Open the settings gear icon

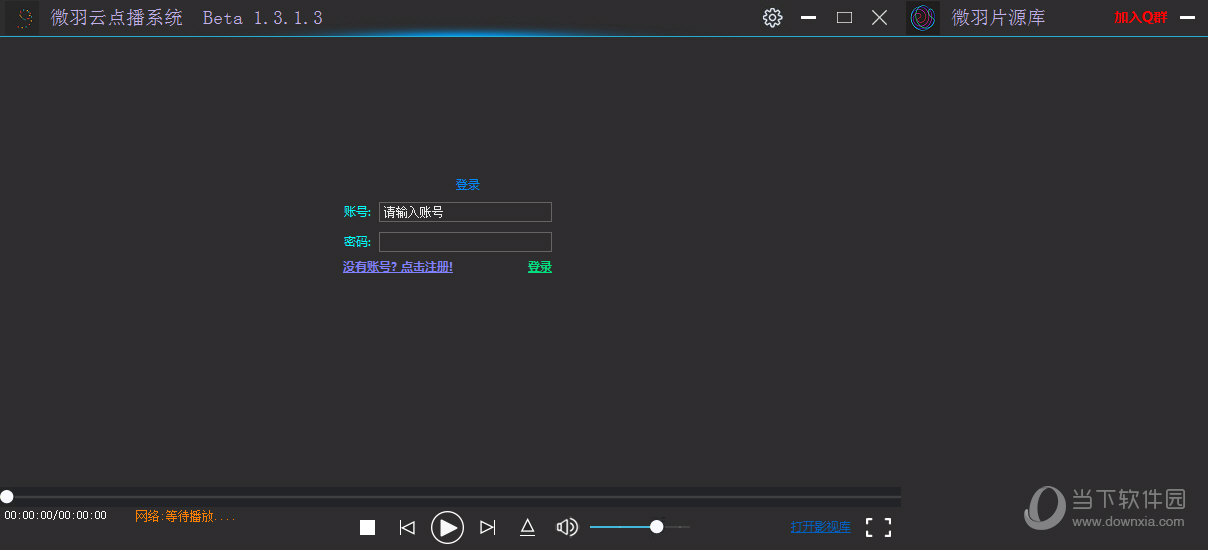(772, 18)
